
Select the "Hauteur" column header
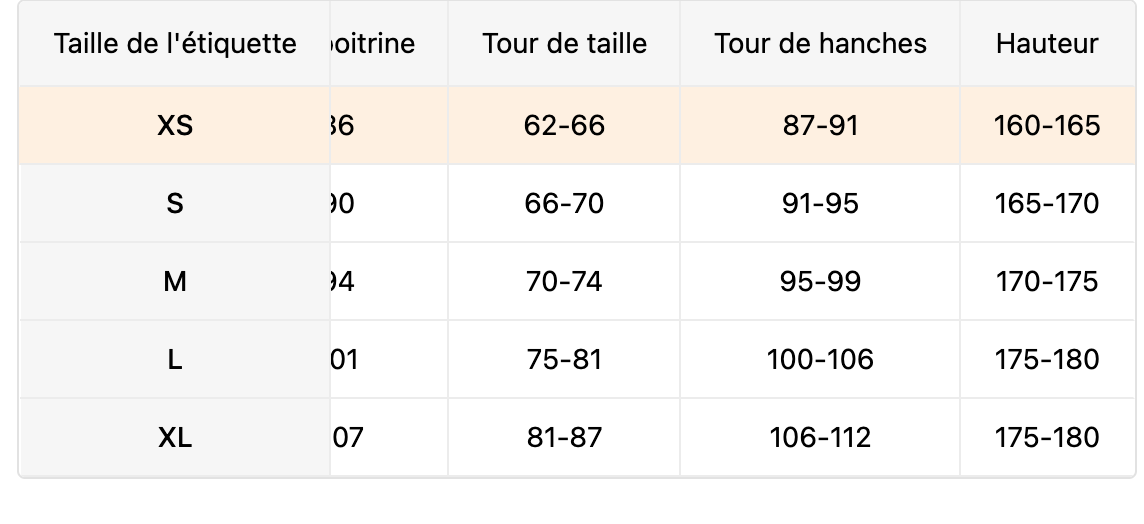coord(1046,44)
